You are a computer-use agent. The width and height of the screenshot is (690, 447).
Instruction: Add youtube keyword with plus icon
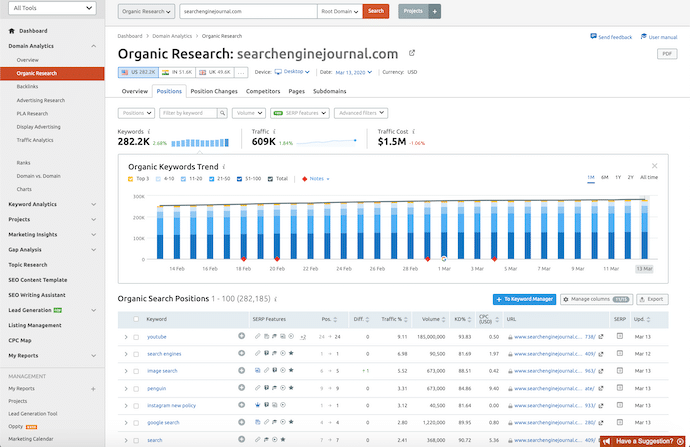[242, 336]
